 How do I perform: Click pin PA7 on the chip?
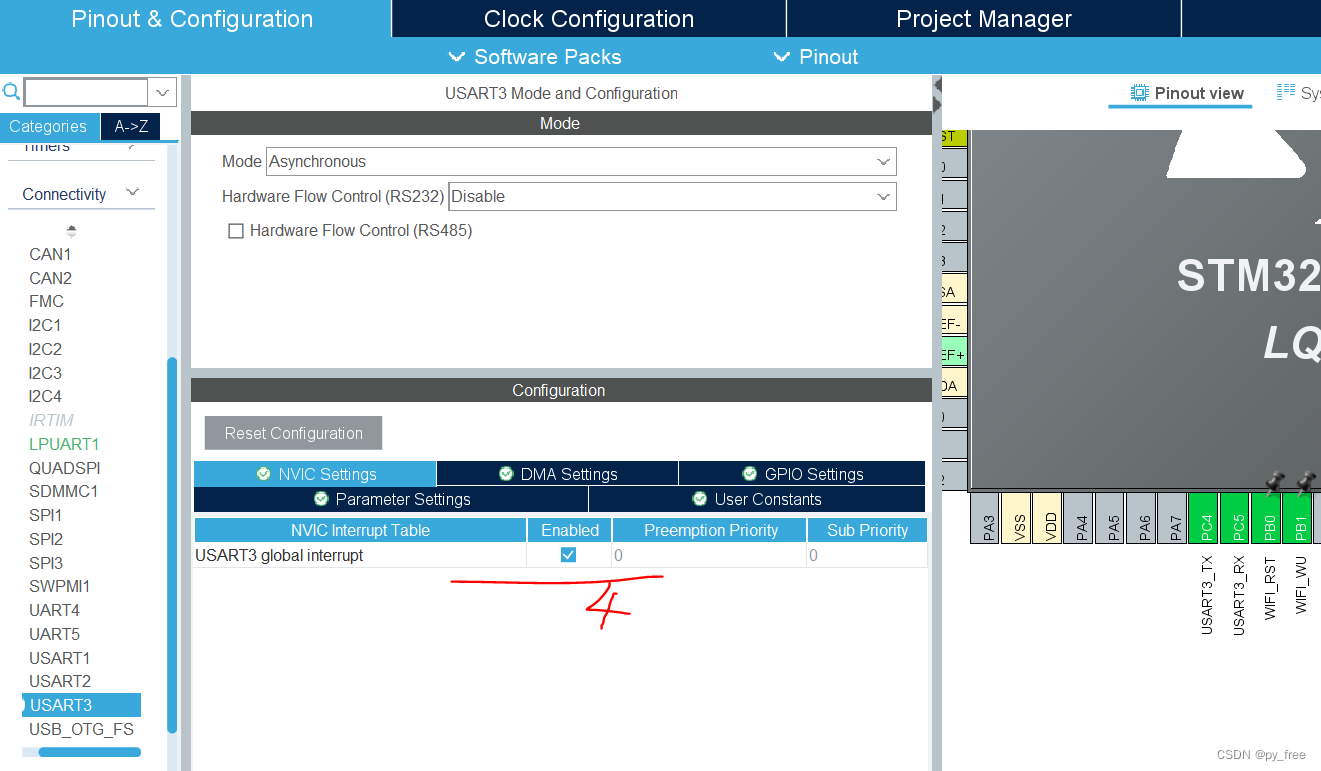1173,519
